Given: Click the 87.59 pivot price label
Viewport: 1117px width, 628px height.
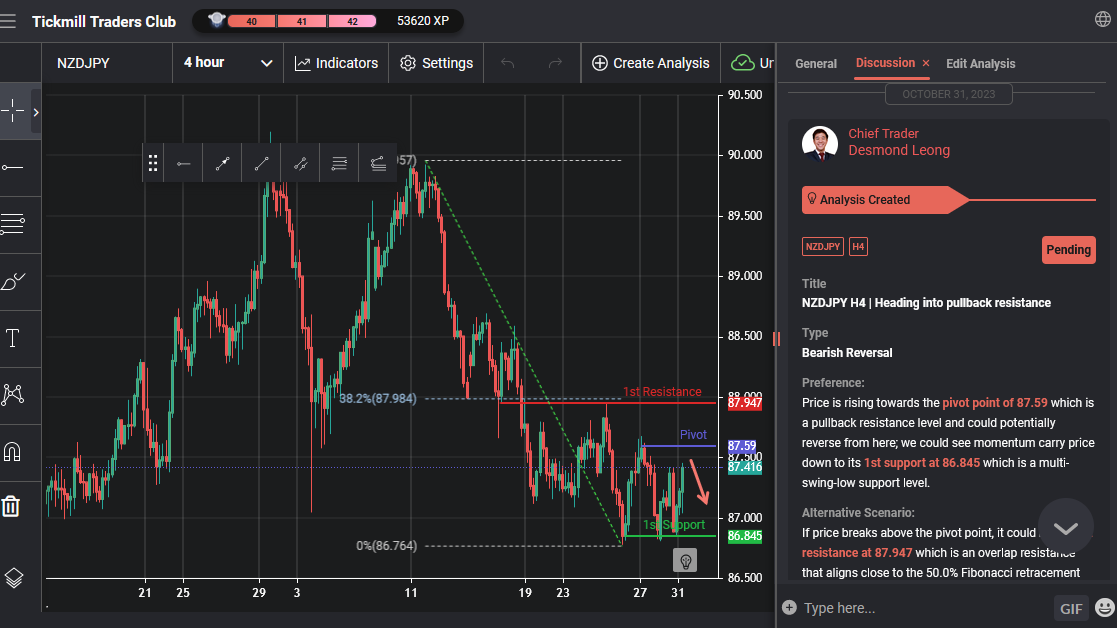Looking at the screenshot, I should pyautogui.click(x=742, y=446).
